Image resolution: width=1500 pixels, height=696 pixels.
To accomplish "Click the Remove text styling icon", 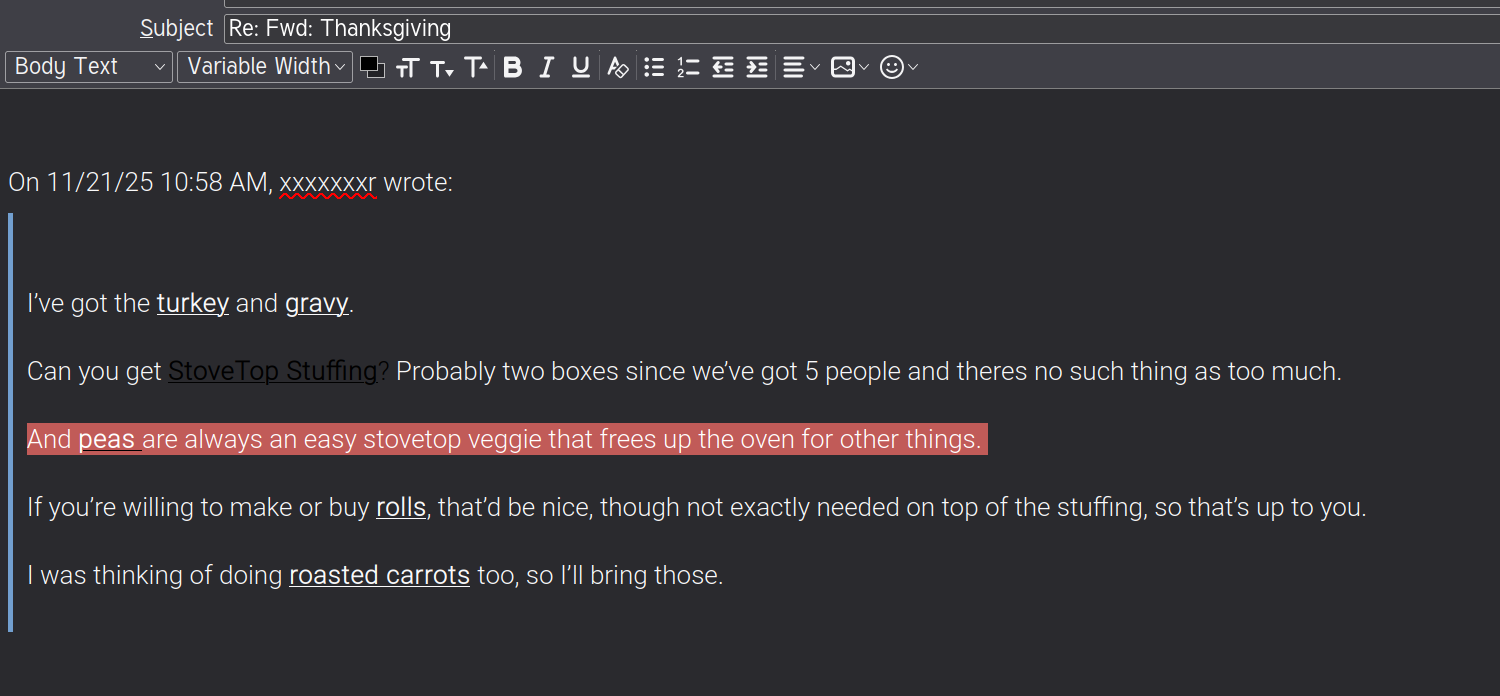I will click(618, 67).
